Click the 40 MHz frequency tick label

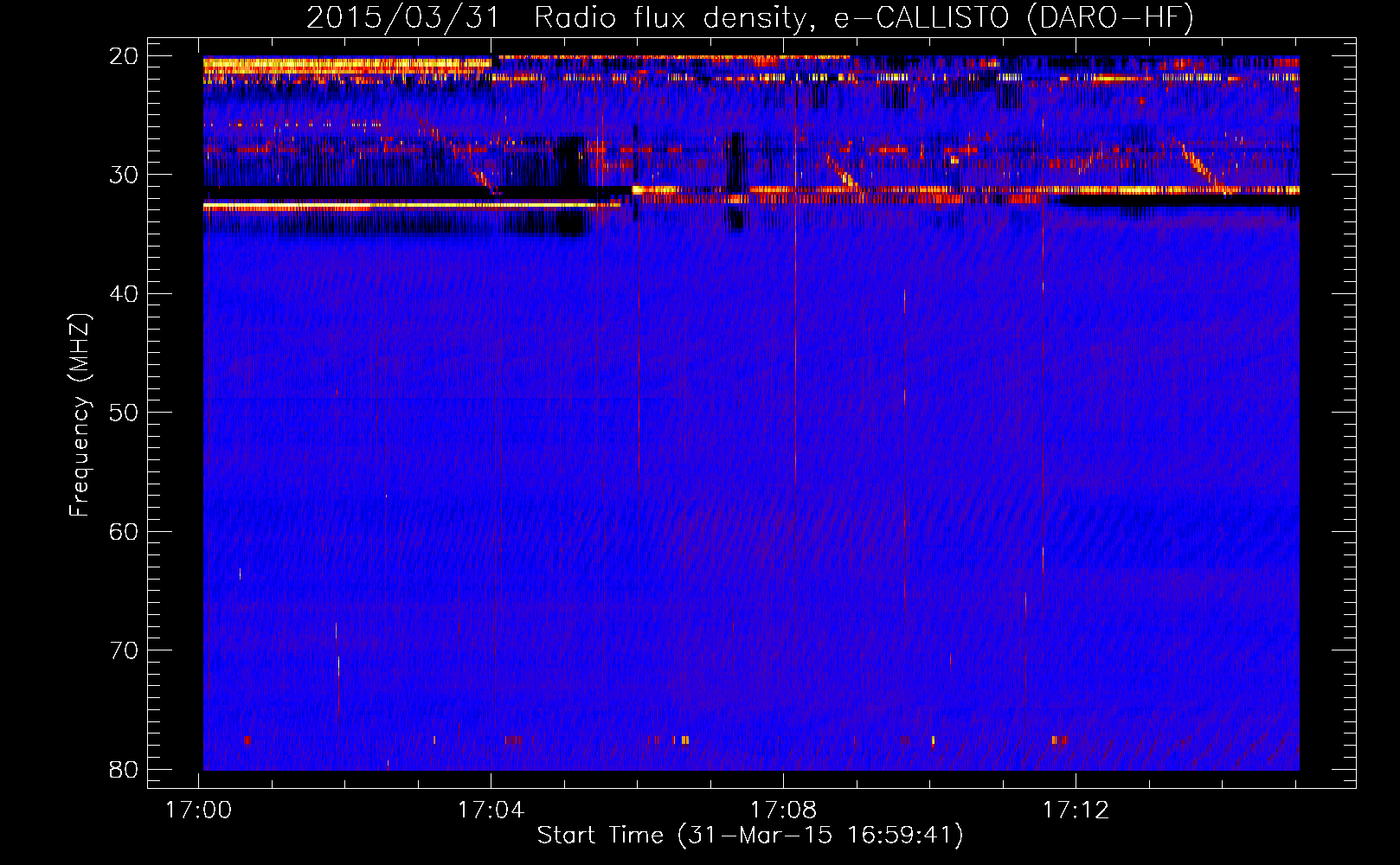pyautogui.click(x=125, y=294)
